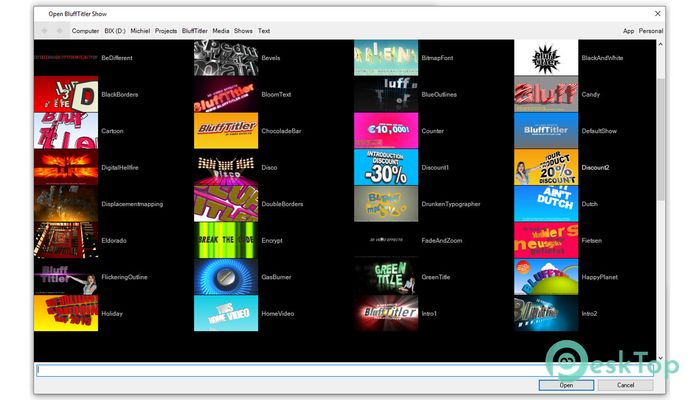This screenshot has width=700, height=400.
Task: Close the Open BluffTitler Show dialog
Action: [658, 14]
